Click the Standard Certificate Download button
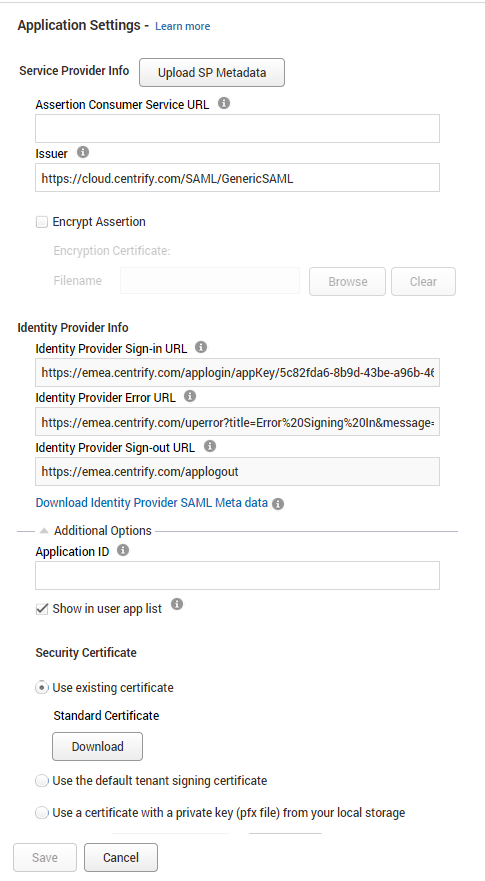 [x=97, y=746]
